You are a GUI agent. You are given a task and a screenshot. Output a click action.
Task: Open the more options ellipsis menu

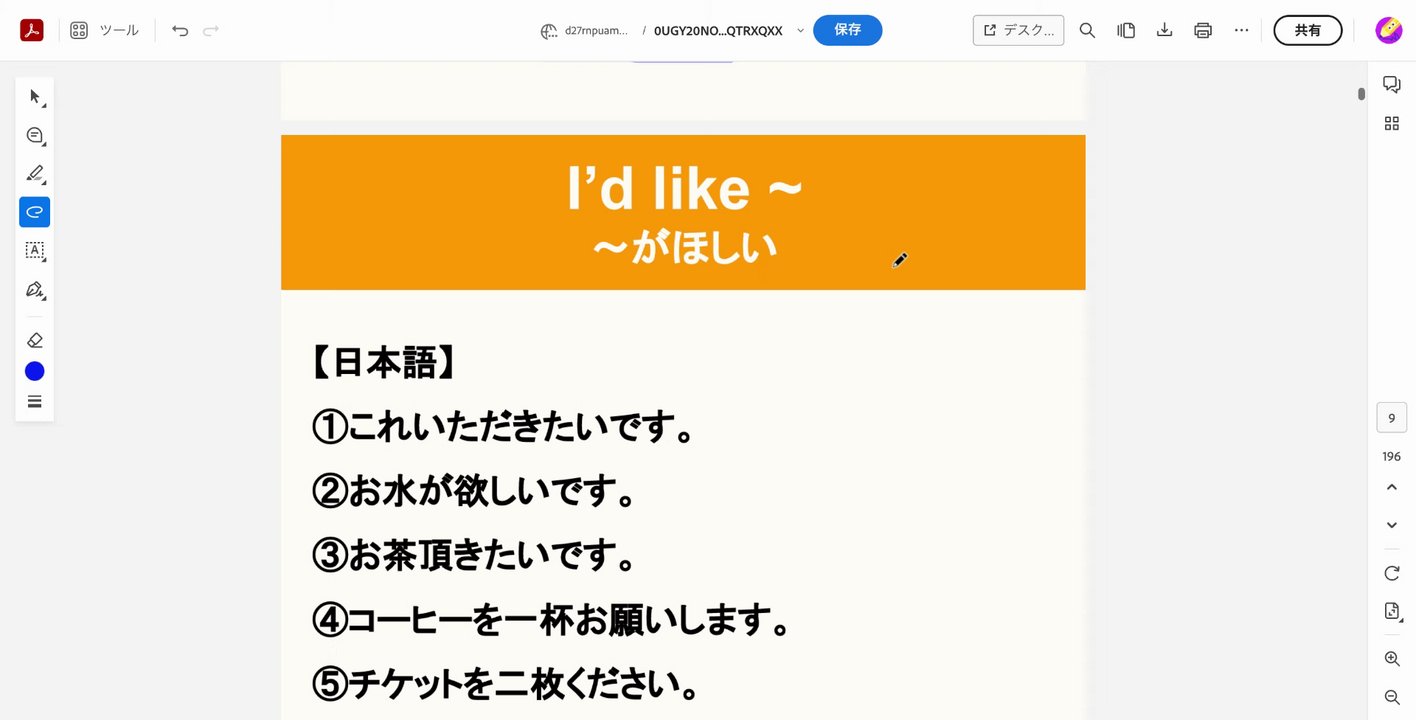tap(1241, 30)
